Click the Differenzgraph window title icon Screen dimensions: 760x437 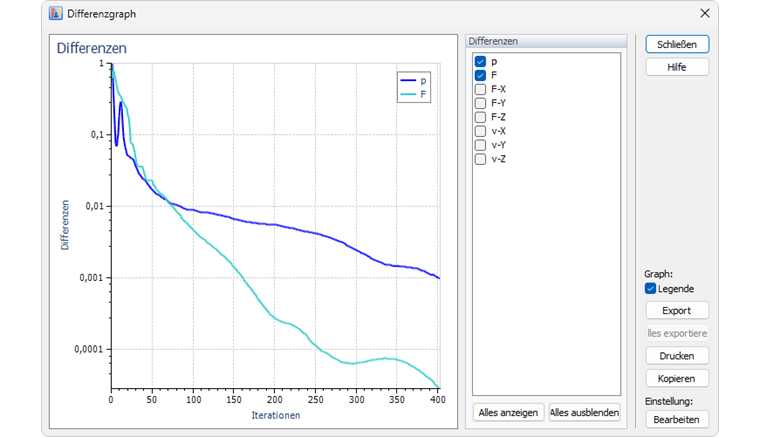pos(56,14)
